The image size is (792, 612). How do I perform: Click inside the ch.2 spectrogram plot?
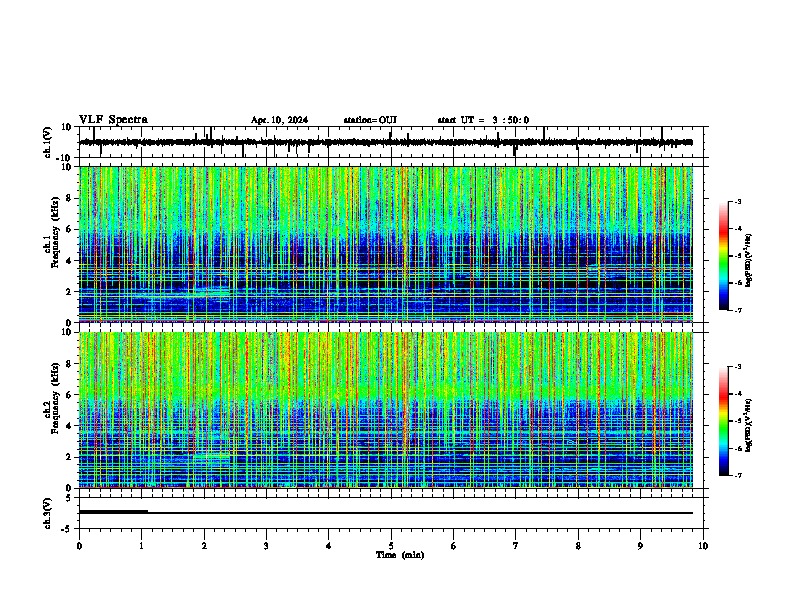[x=386, y=410]
